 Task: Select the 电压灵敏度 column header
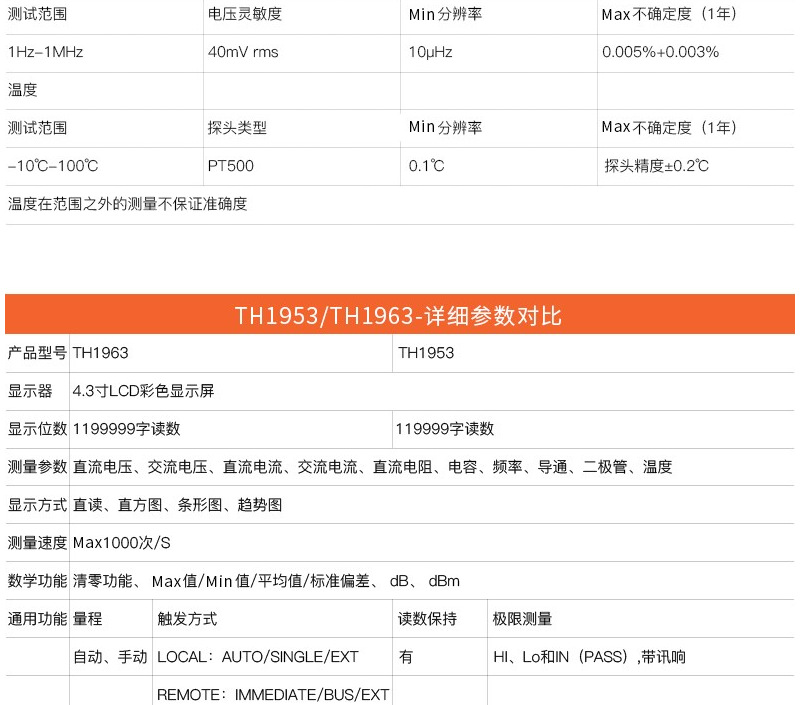tap(244, 14)
